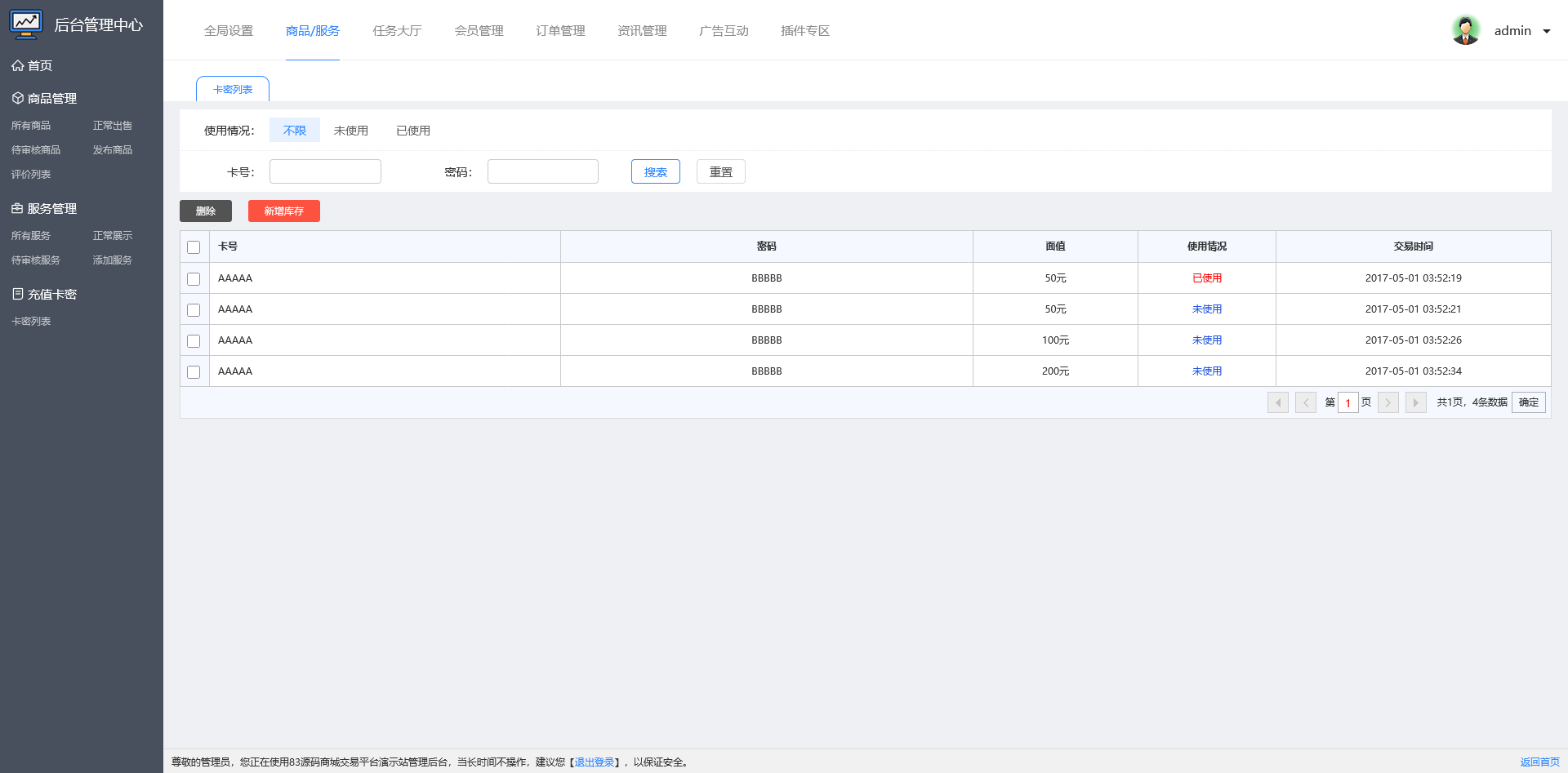This screenshot has height=773, width=1568.
Task: Click timestamp 2017-05-01 03:52:34
Action: click(1414, 371)
